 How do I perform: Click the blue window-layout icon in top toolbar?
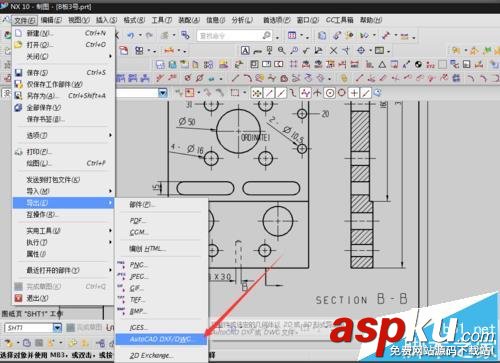coord(292,35)
